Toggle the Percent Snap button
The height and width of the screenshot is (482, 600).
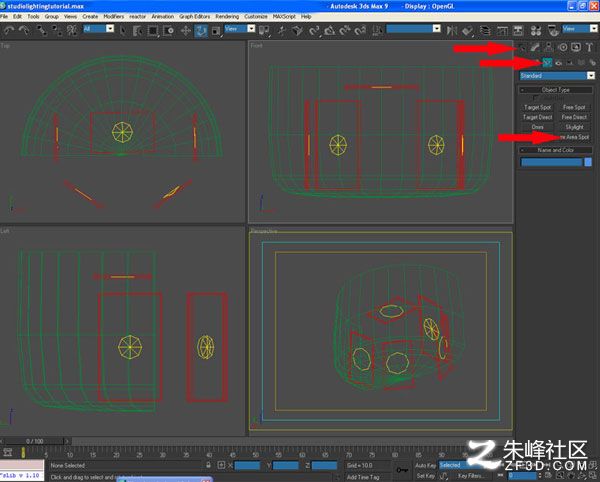click(345, 30)
